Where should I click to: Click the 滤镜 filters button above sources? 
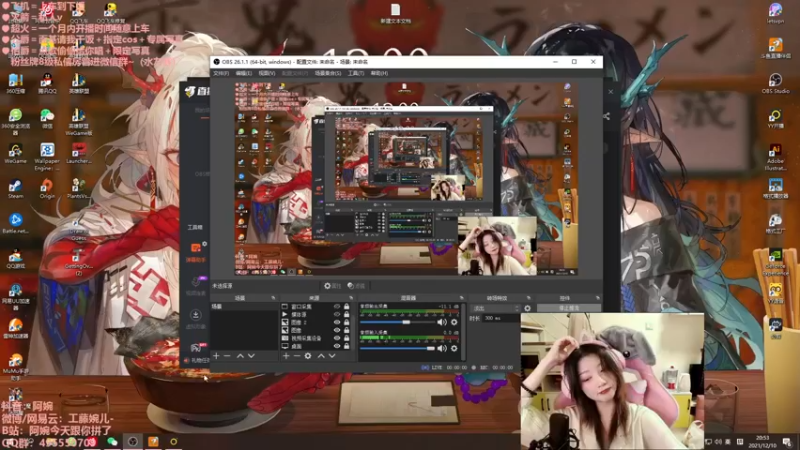[x=356, y=286]
